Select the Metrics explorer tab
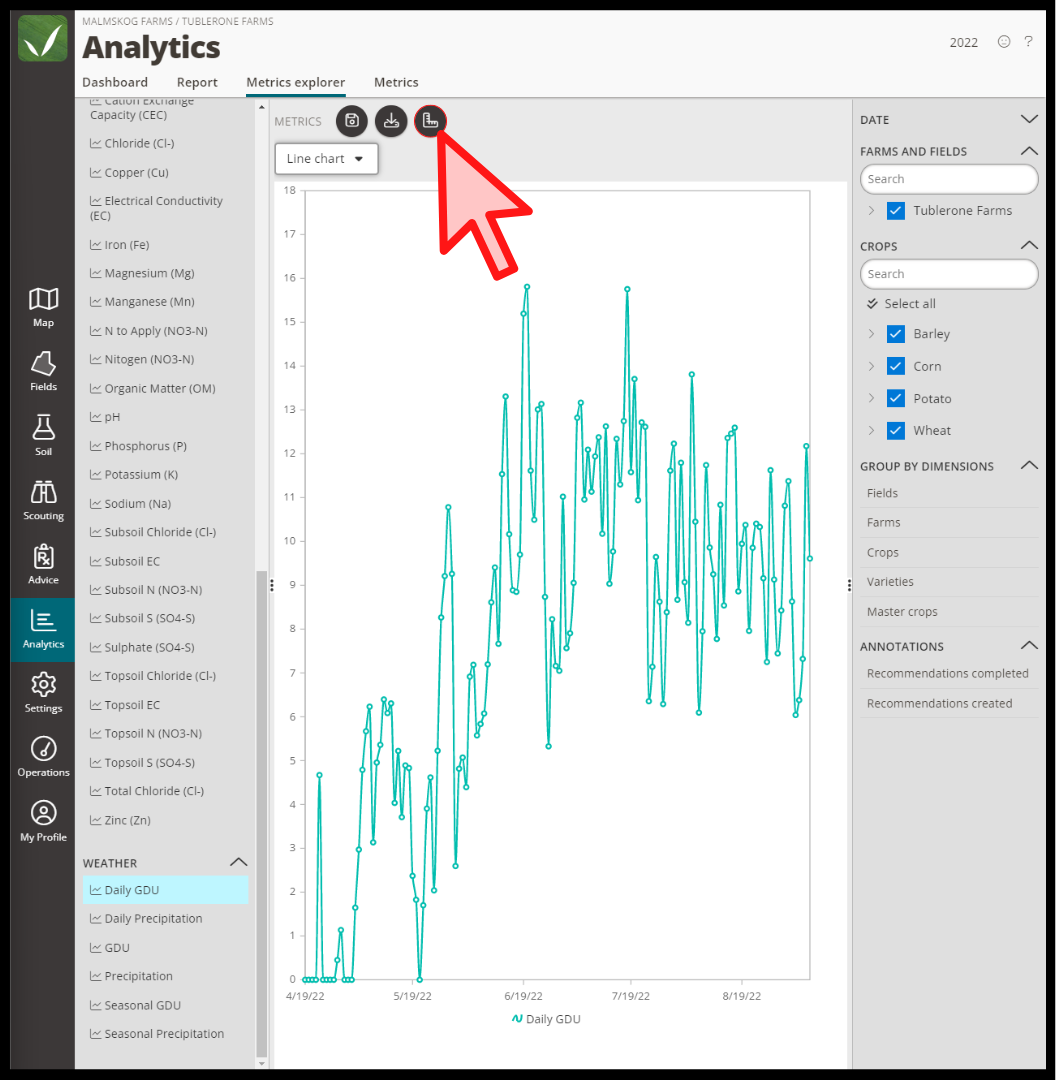1057x1080 pixels. pyautogui.click(x=295, y=82)
